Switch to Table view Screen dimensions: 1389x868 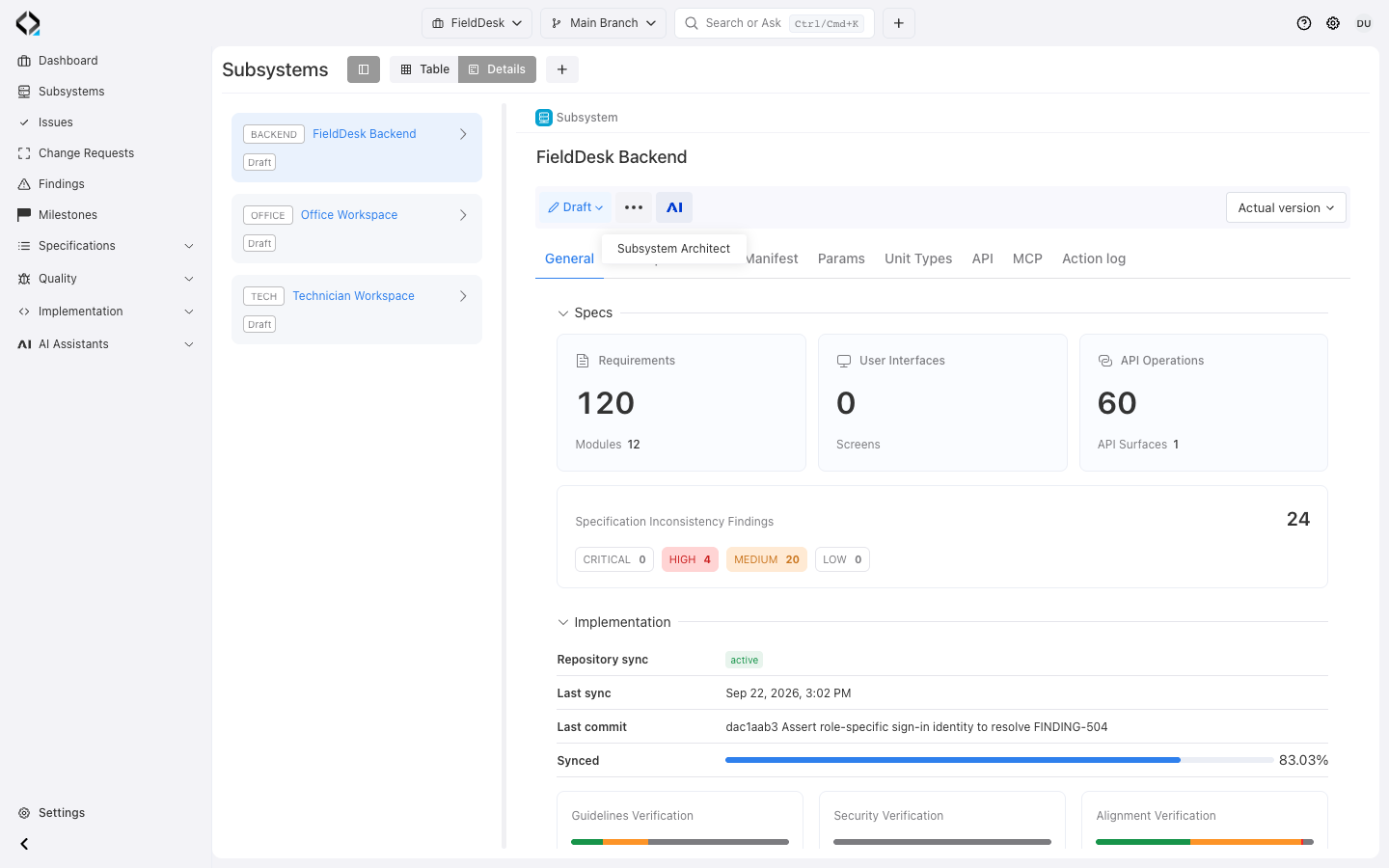(x=424, y=69)
